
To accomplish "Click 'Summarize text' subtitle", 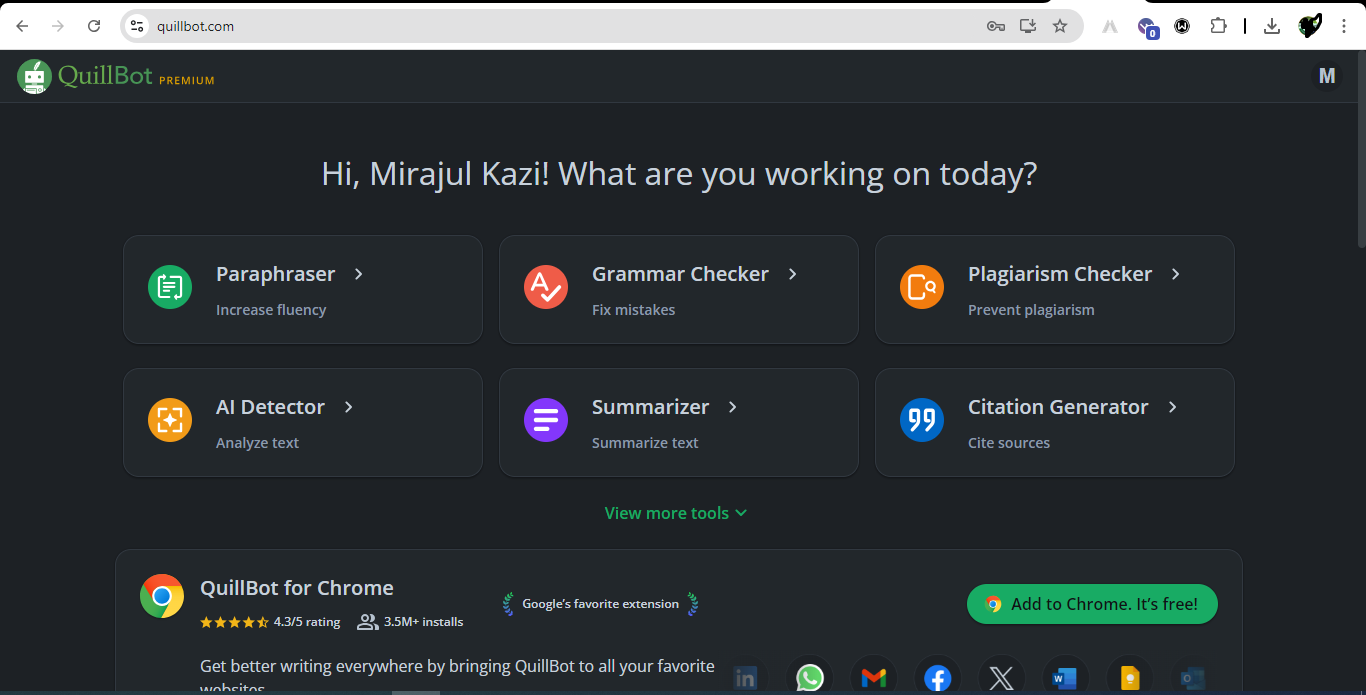I will point(645,443).
